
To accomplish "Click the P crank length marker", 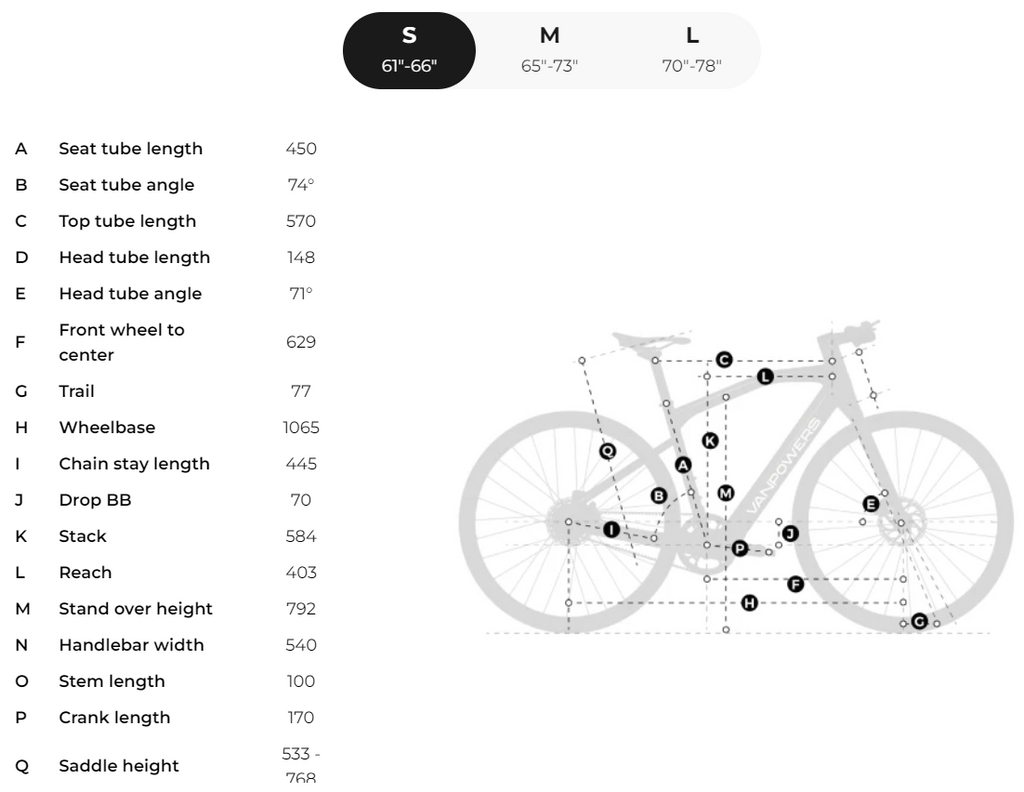I will coord(739,548).
